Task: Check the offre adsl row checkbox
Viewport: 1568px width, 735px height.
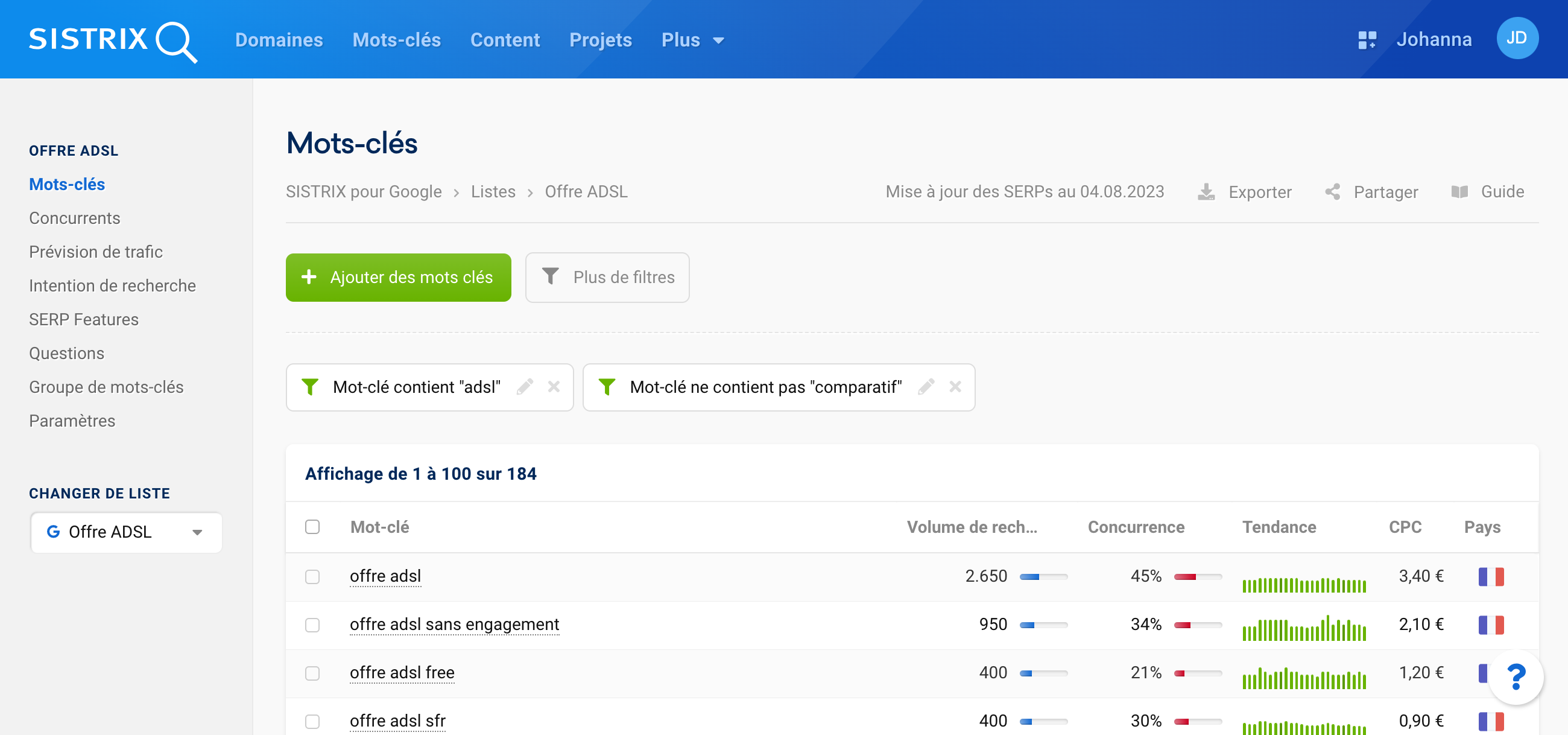Action: (x=312, y=576)
